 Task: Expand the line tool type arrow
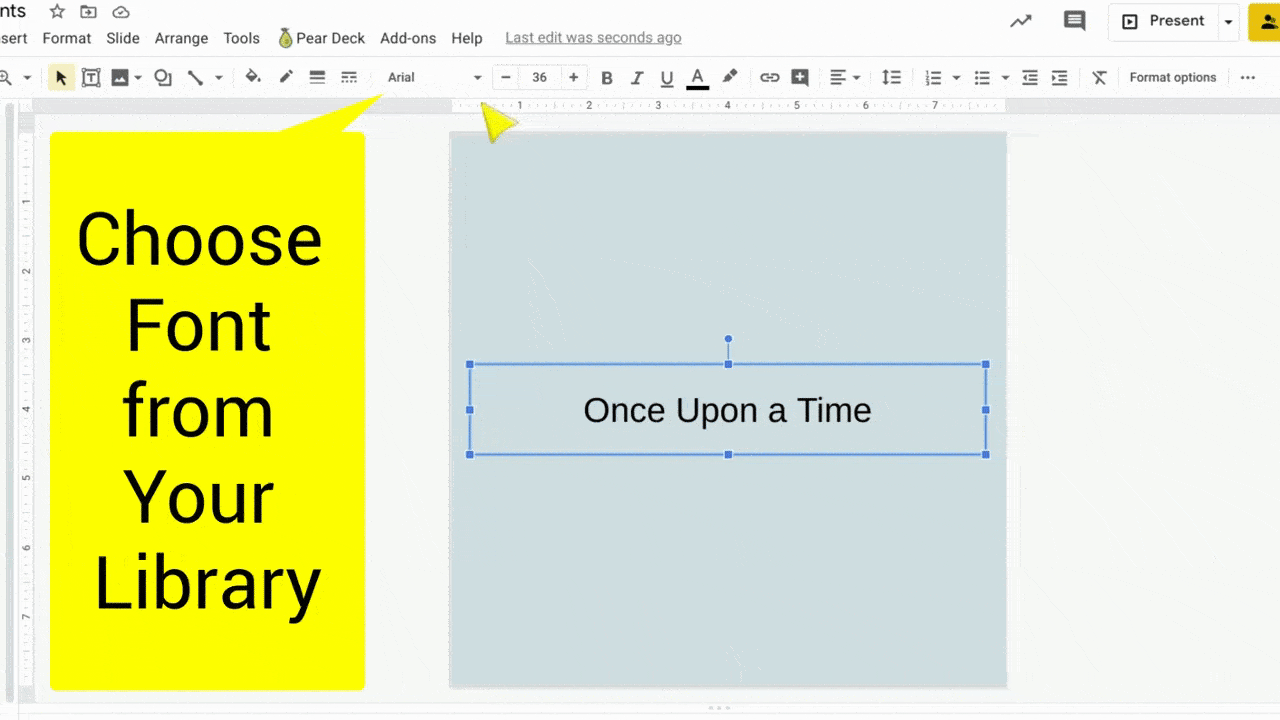click(x=218, y=77)
